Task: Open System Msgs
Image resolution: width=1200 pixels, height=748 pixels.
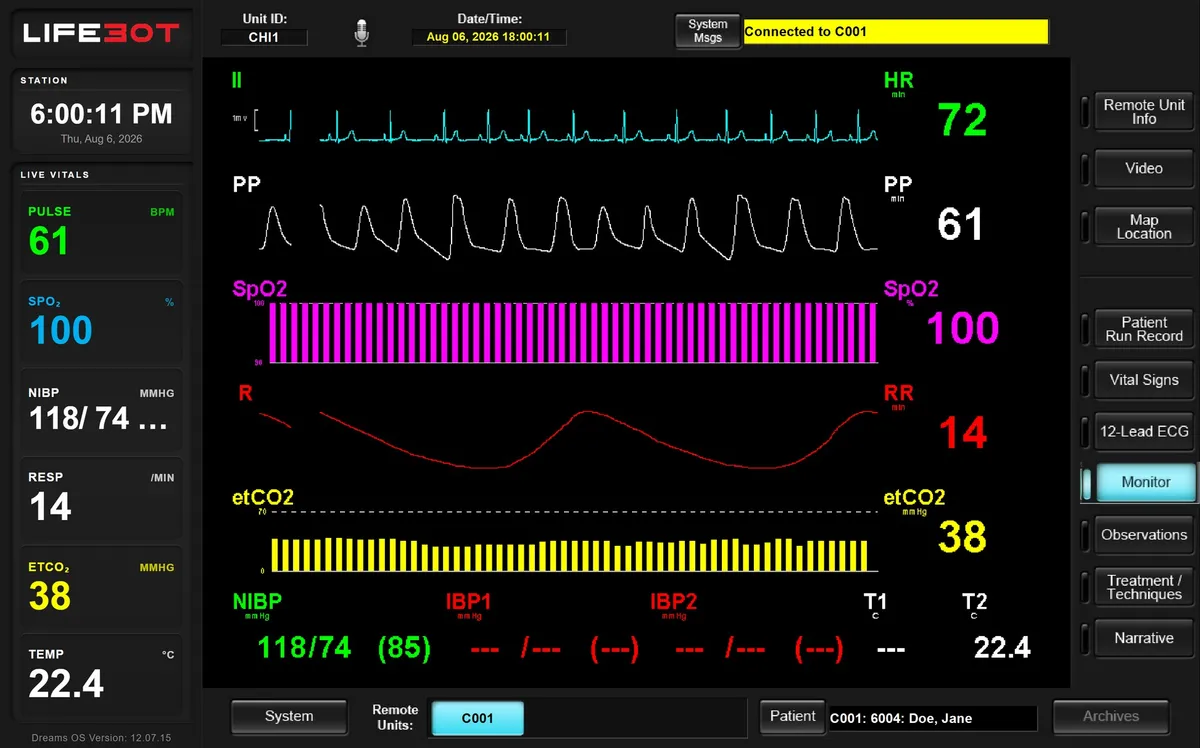Action: 708,31
